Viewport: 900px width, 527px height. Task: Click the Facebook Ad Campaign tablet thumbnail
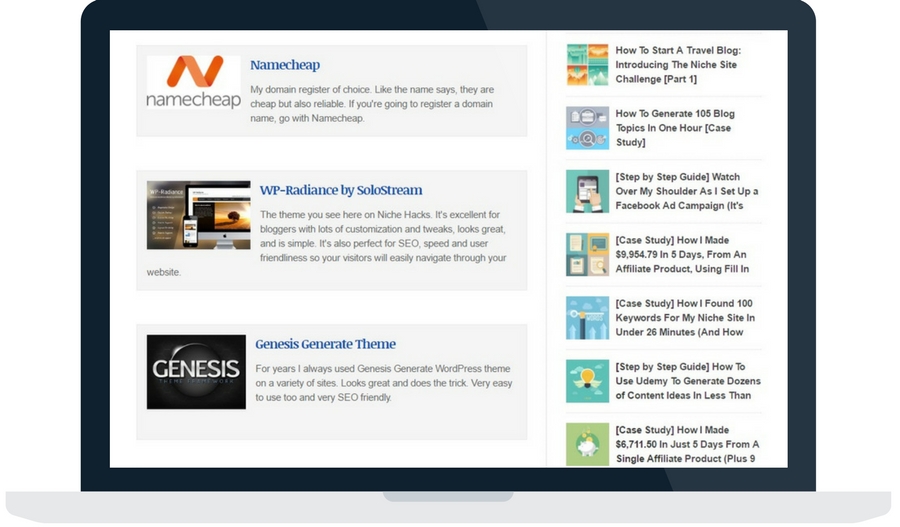(587, 191)
